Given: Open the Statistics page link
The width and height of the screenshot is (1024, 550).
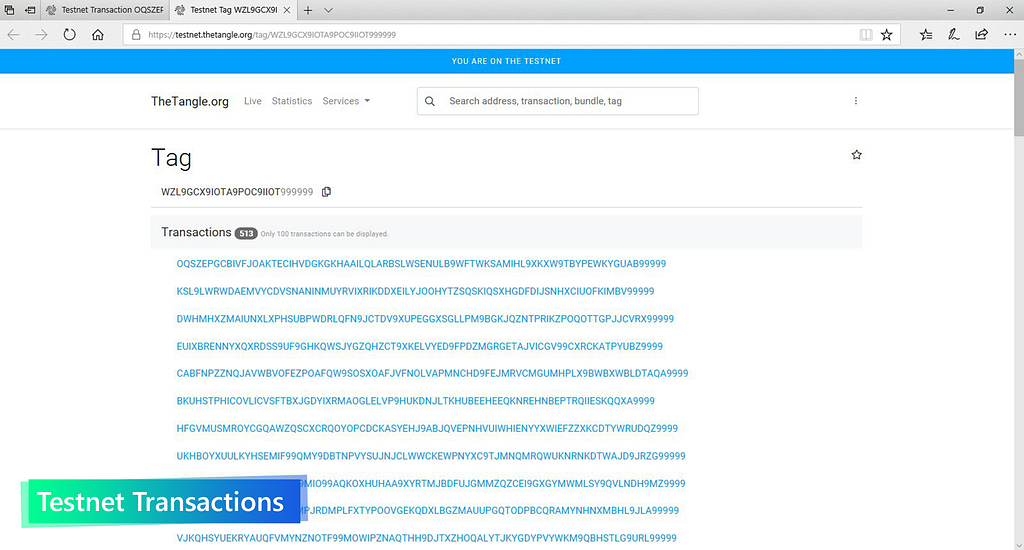Looking at the screenshot, I should coord(292,101).
